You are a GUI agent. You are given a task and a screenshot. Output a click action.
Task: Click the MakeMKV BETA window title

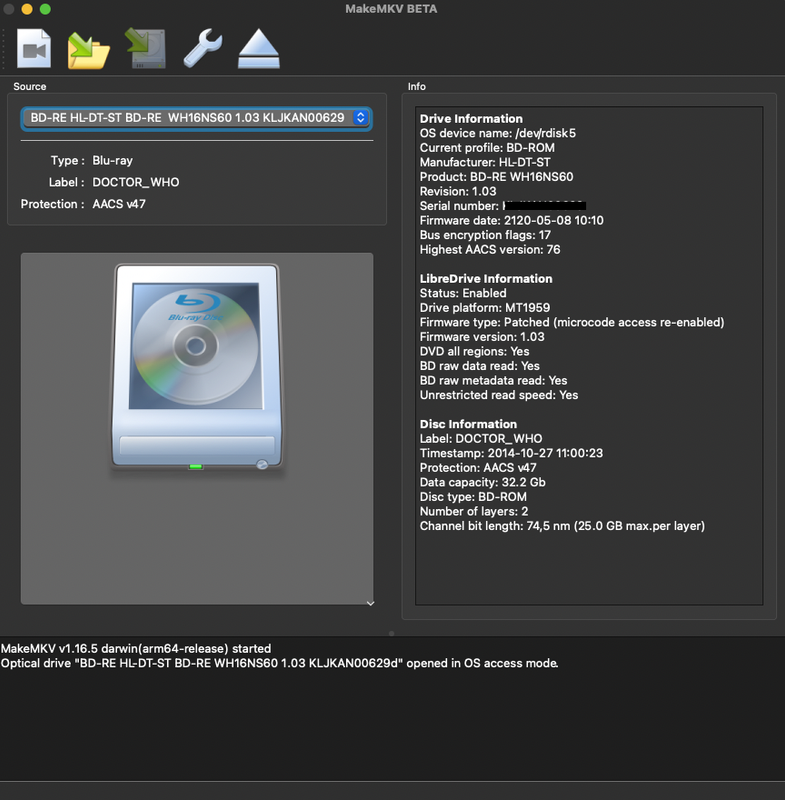click(x=391, y=9)
